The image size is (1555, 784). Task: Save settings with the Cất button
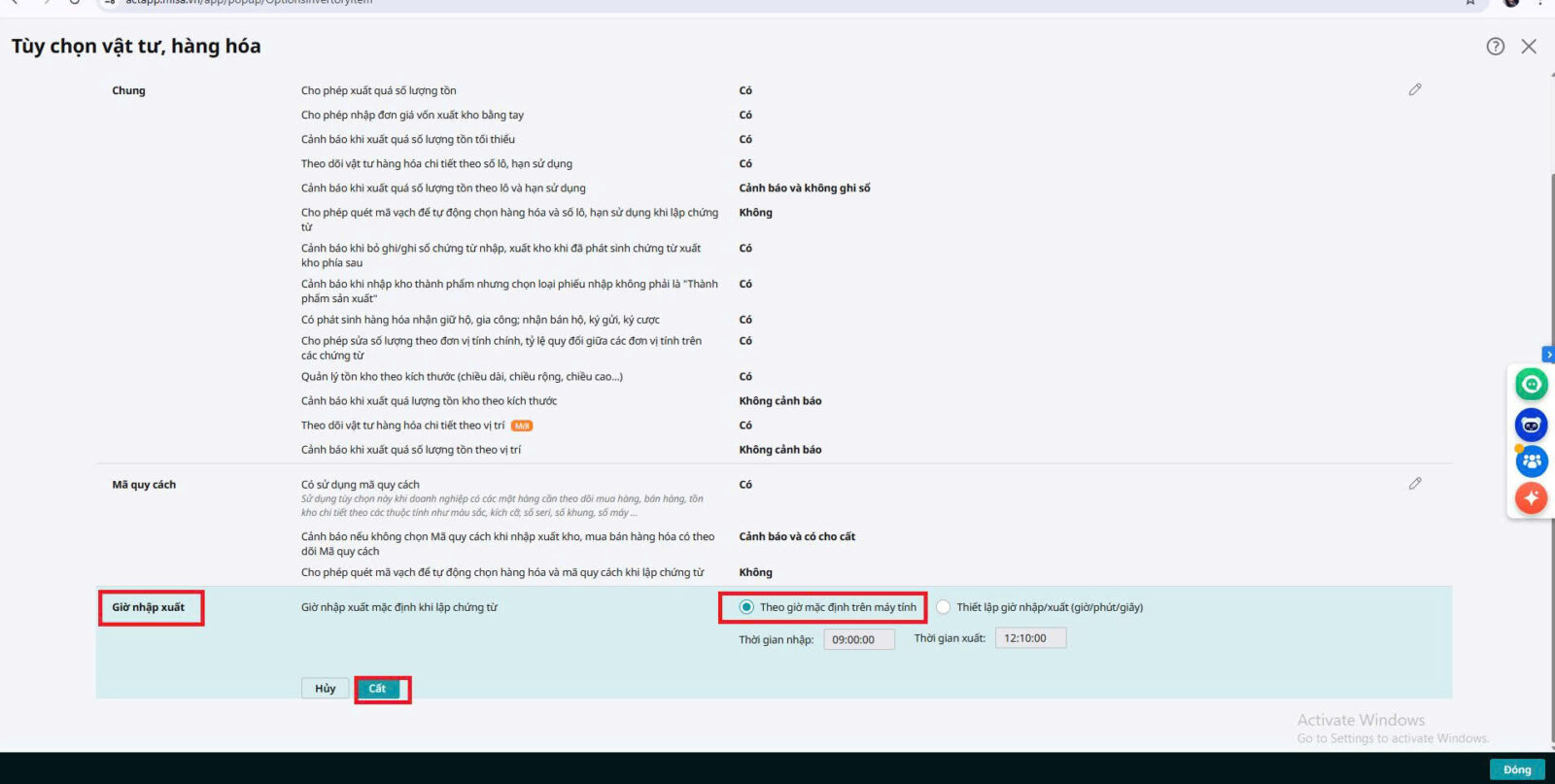(x=378, y=689)
